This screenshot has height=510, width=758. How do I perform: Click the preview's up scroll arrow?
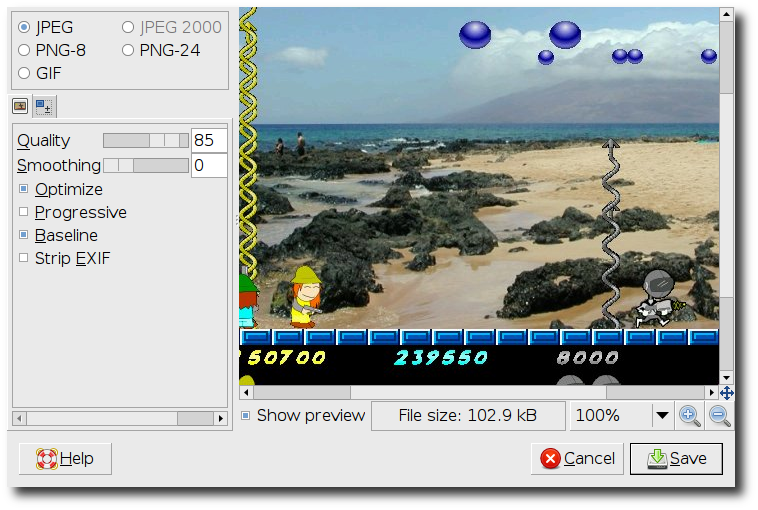coord(726,14)
